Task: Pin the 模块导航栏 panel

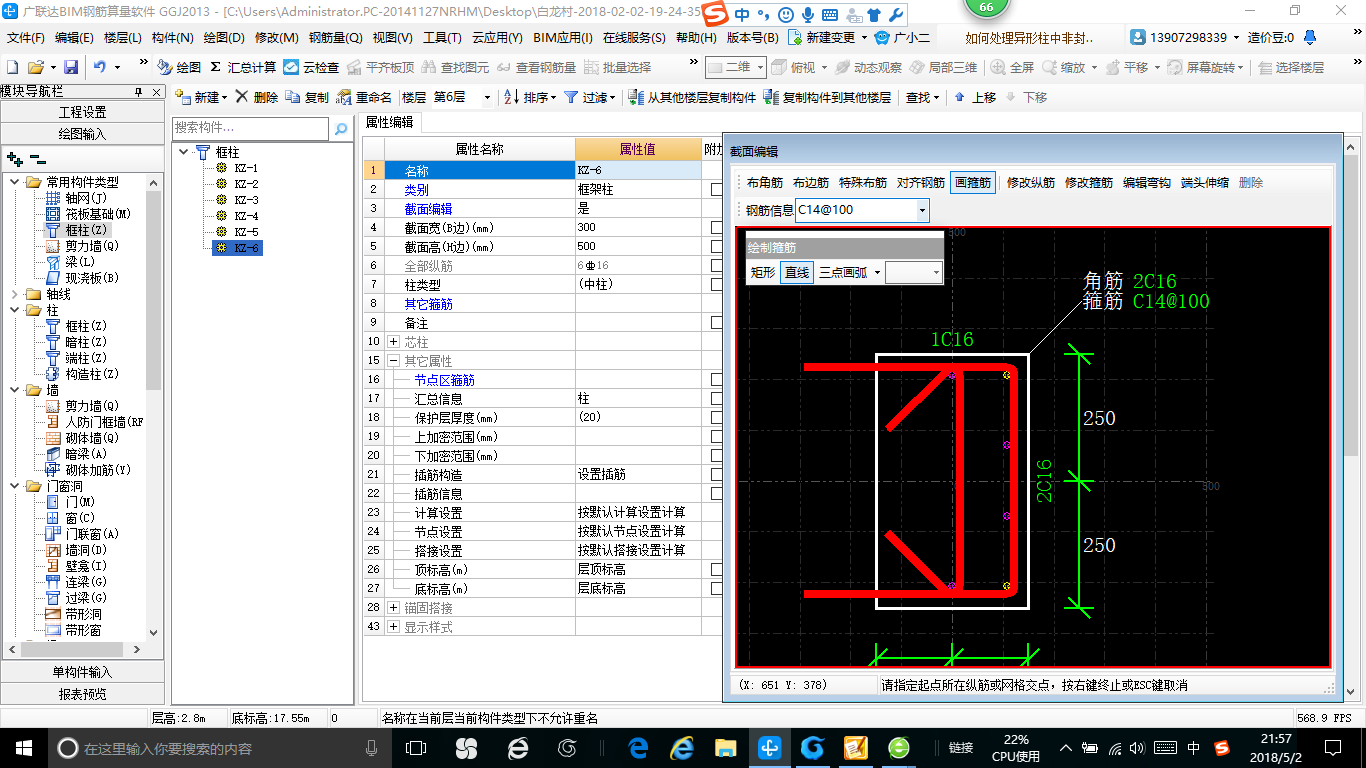Action: click(x=138, y=92)
